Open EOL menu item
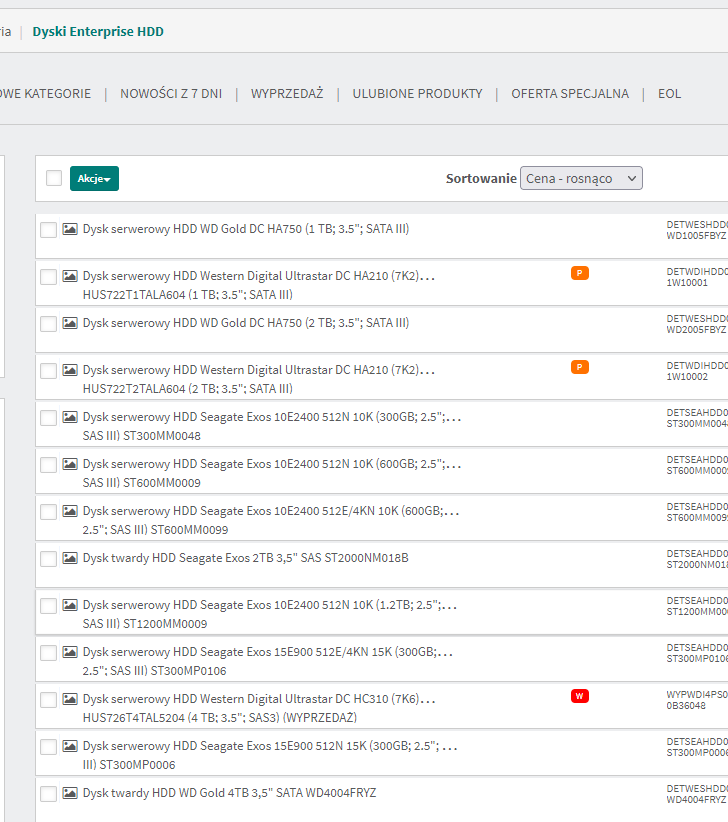The image size is (728, 822). tap(669, 94)
